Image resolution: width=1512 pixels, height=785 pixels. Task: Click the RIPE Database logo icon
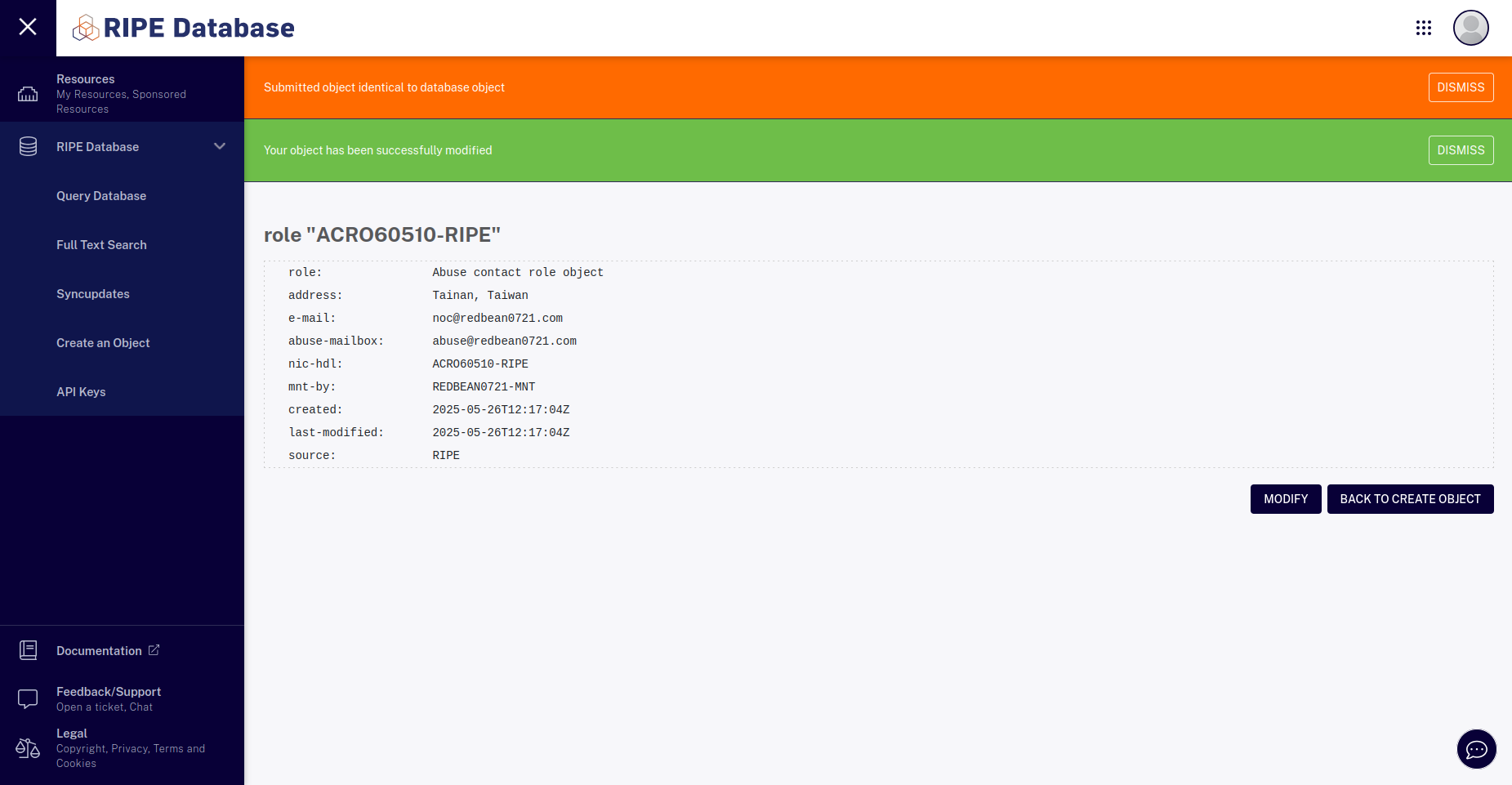[x=86, y=28]
